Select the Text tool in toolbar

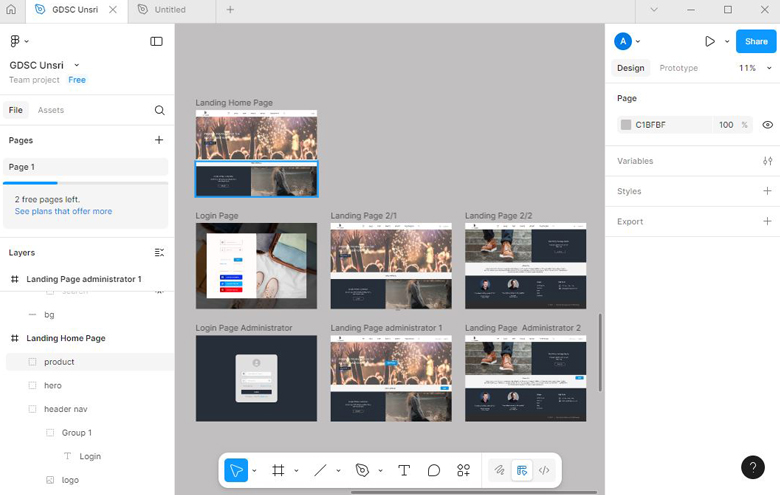coord(404,470)
